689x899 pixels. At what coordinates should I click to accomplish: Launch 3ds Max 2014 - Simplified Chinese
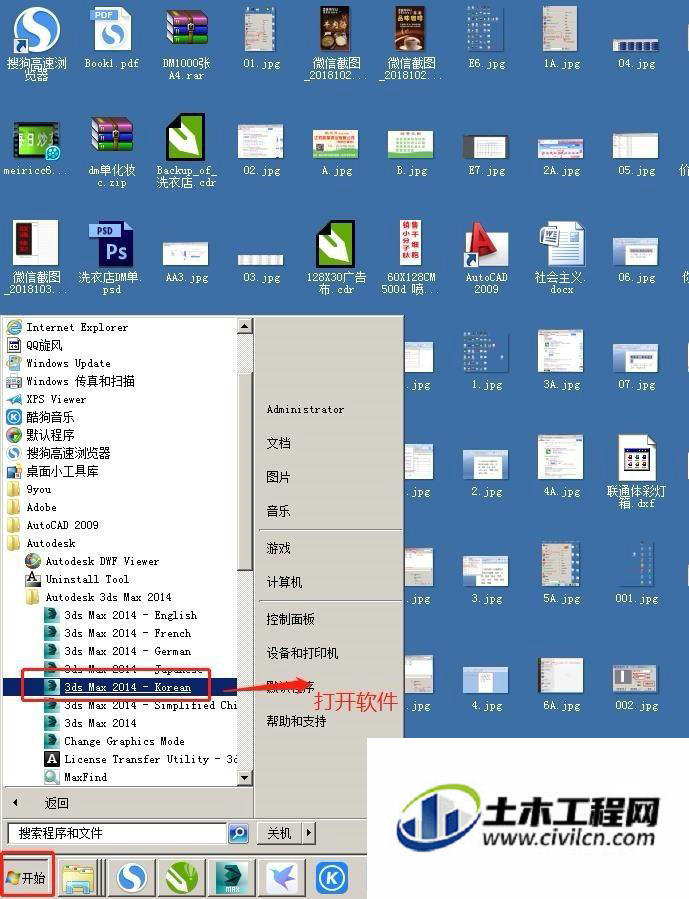(x=151, y=705)
